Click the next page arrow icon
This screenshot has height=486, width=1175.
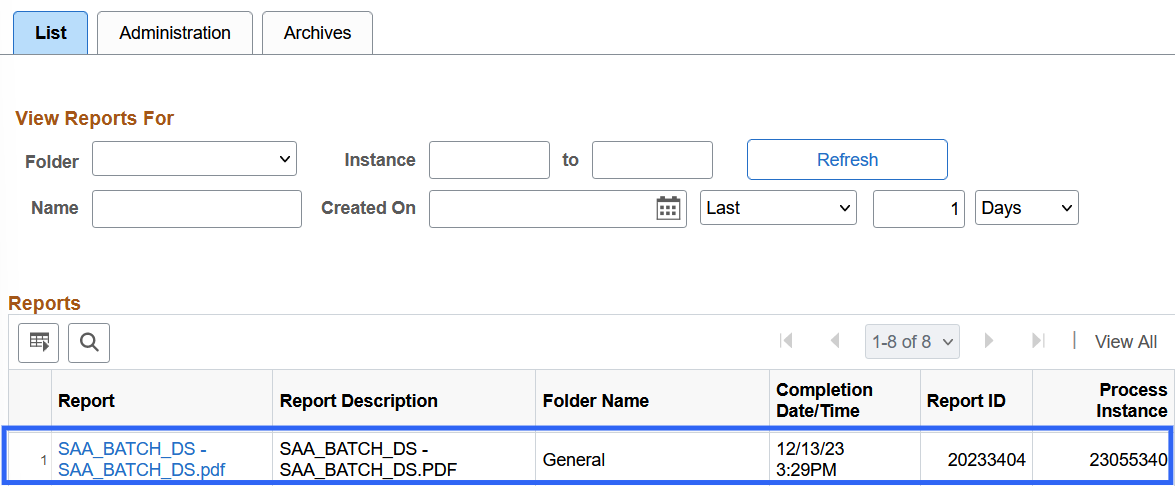tap(989, 341)
